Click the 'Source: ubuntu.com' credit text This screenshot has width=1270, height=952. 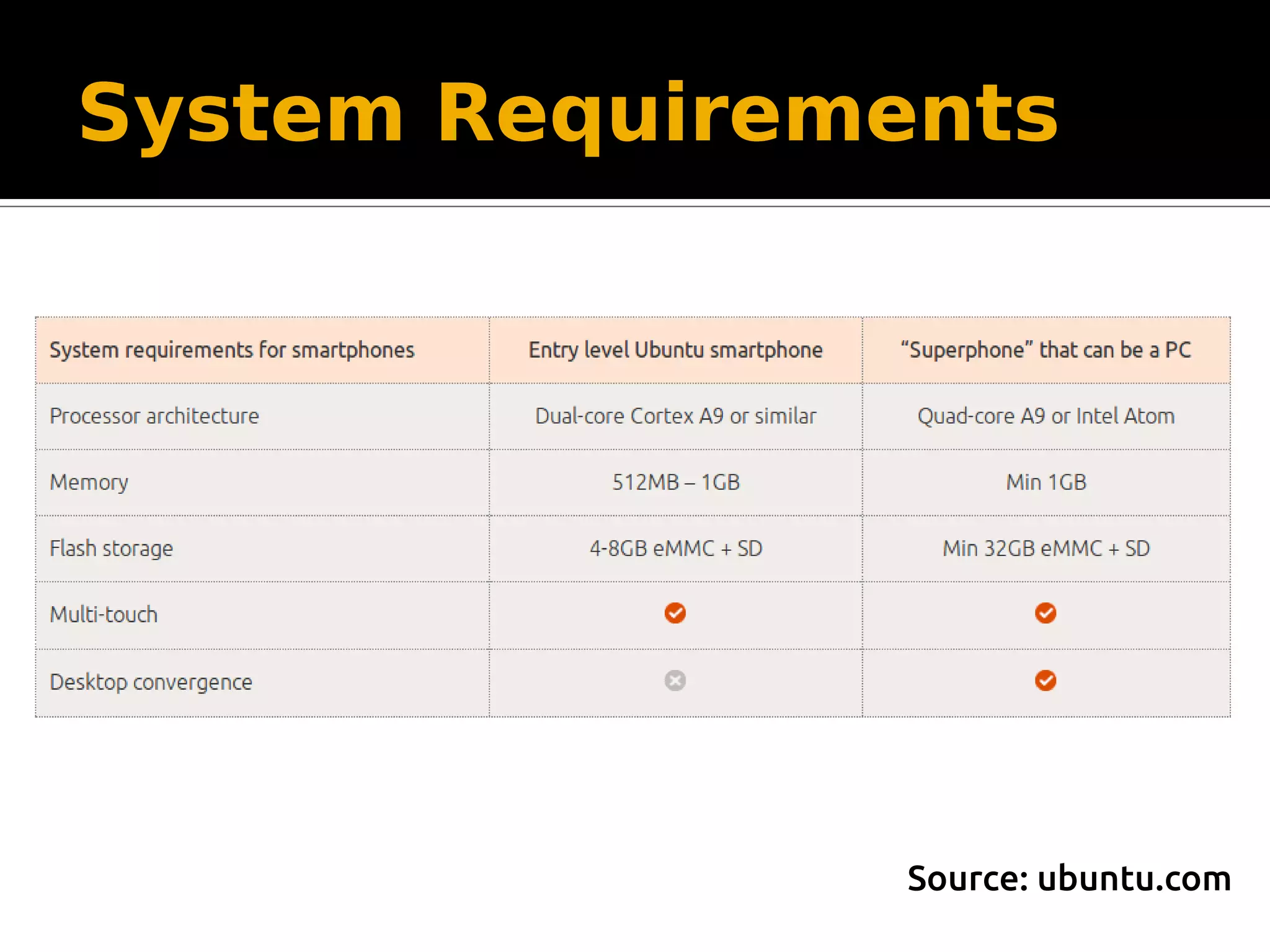point(1069,879)
